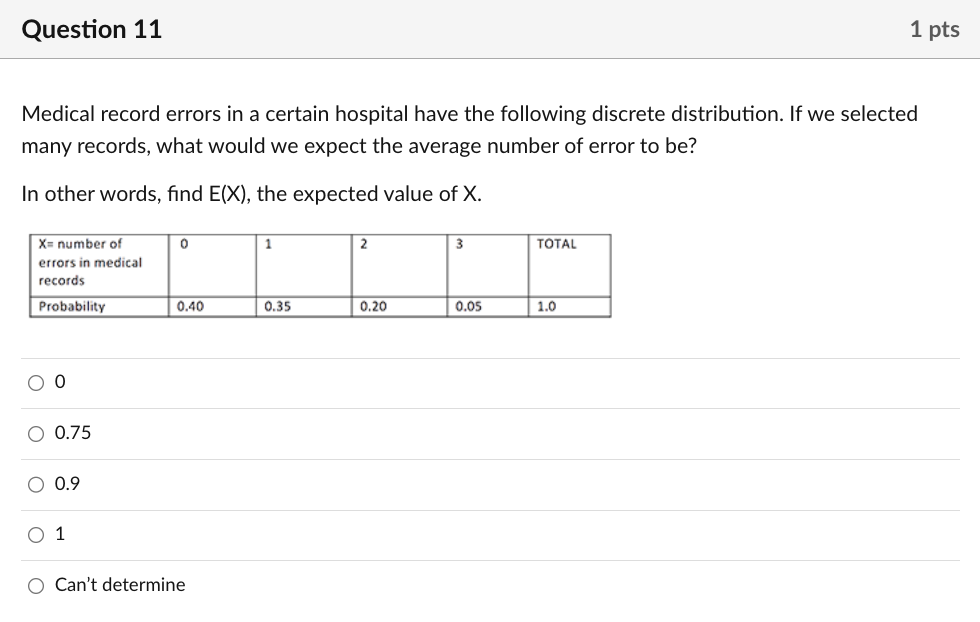The image size is (980, 622).
Task: Click the "0.9" answer label text
Action: coord(68,484)
